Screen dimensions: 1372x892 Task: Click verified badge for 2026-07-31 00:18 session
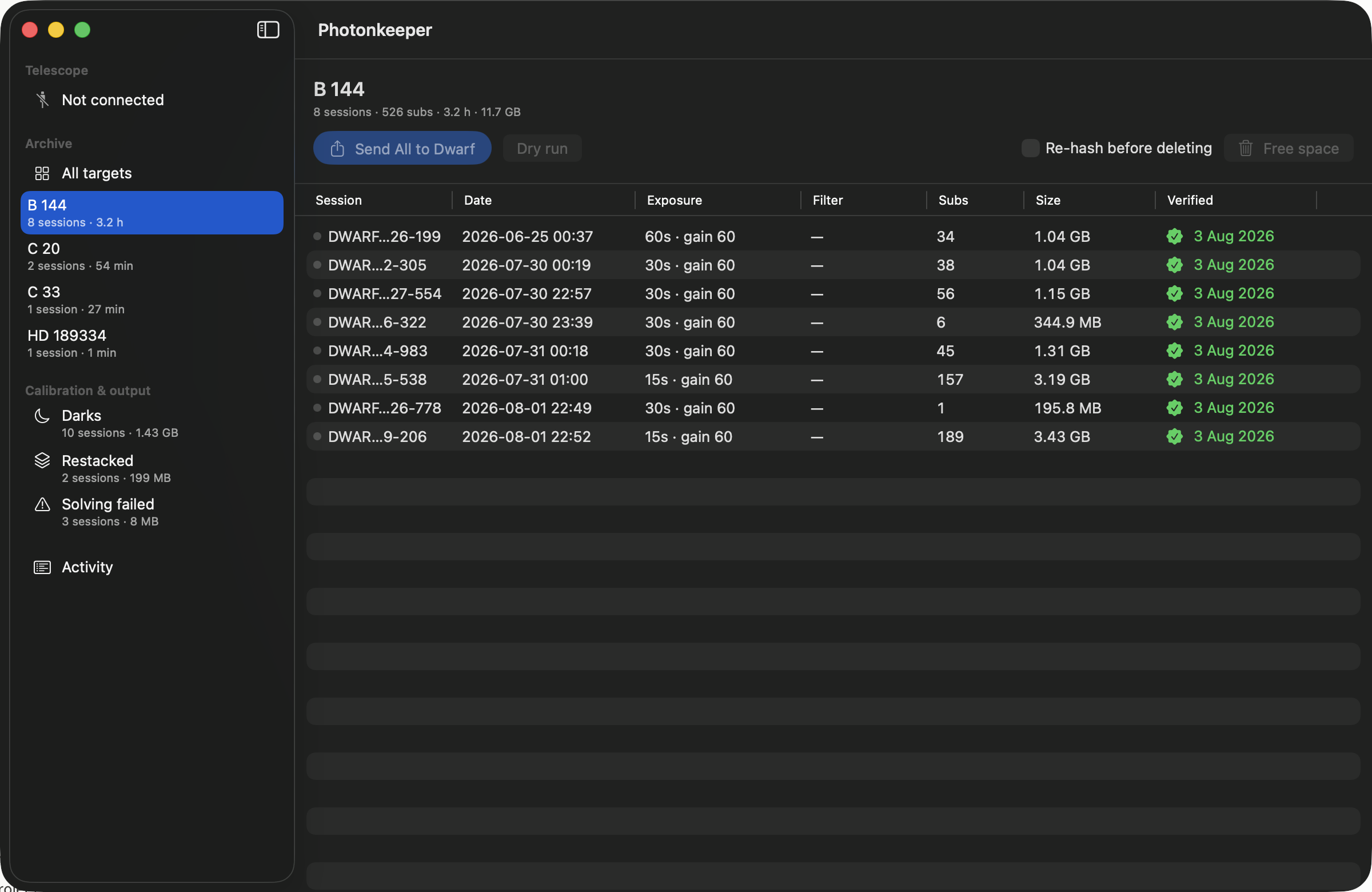(x=1175, y=351)
